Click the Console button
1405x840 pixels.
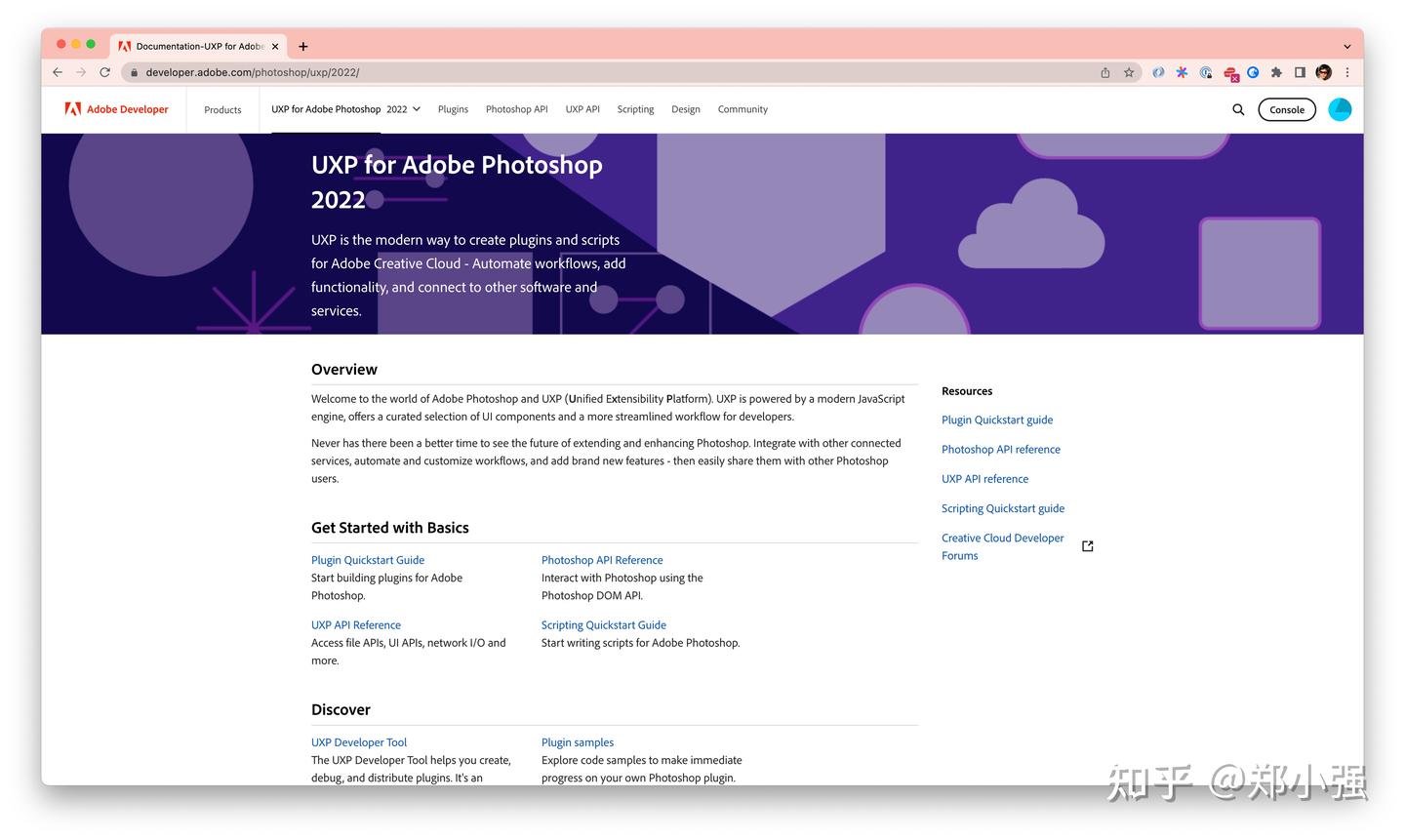(x=1286, y=109)
